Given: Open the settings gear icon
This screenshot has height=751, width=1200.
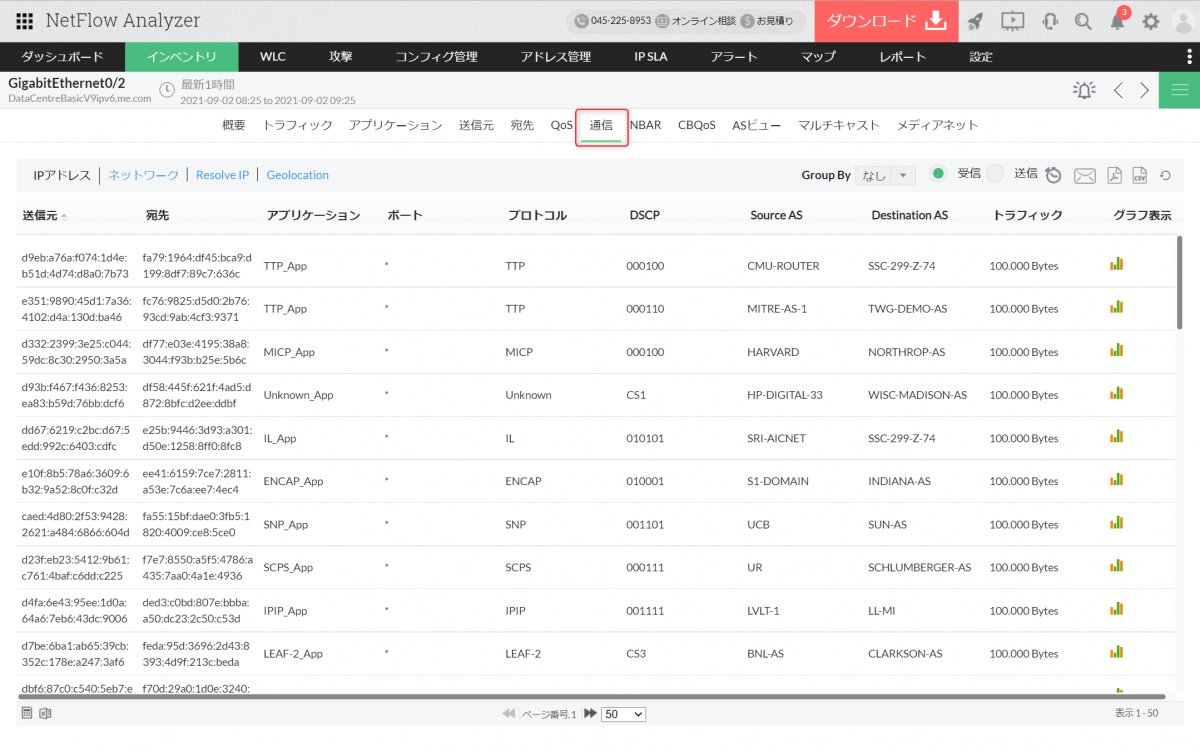Looking at the screenshot, I should (1151, 21).
